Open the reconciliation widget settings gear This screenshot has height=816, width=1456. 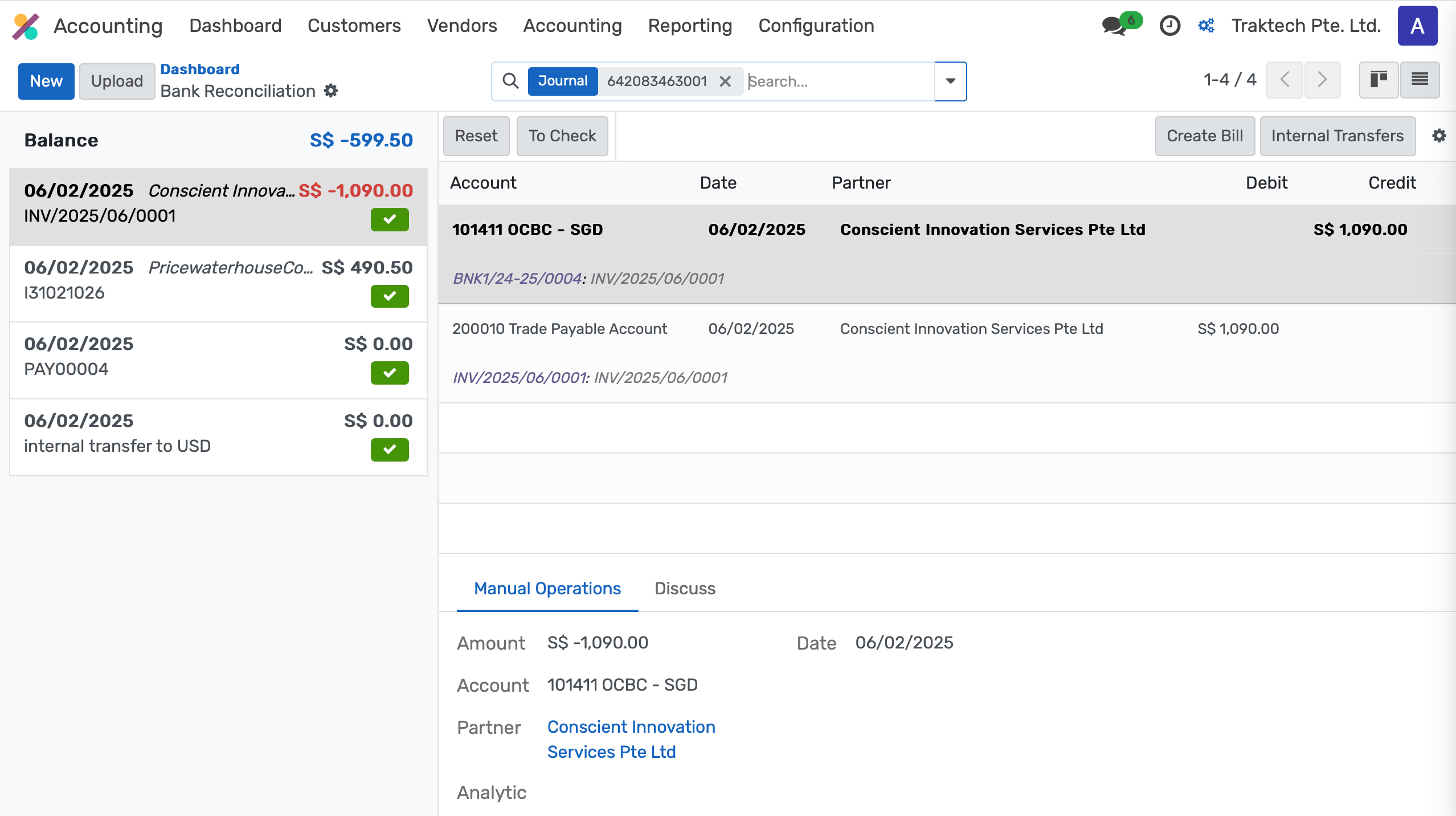[1439, 136]
